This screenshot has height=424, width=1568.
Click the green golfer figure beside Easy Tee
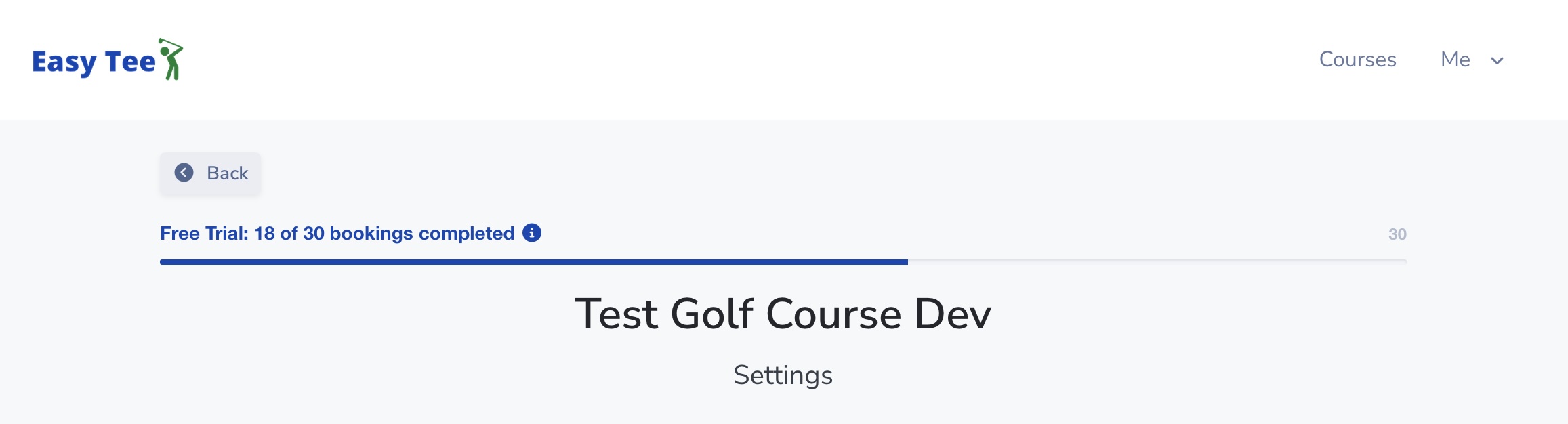171,60
